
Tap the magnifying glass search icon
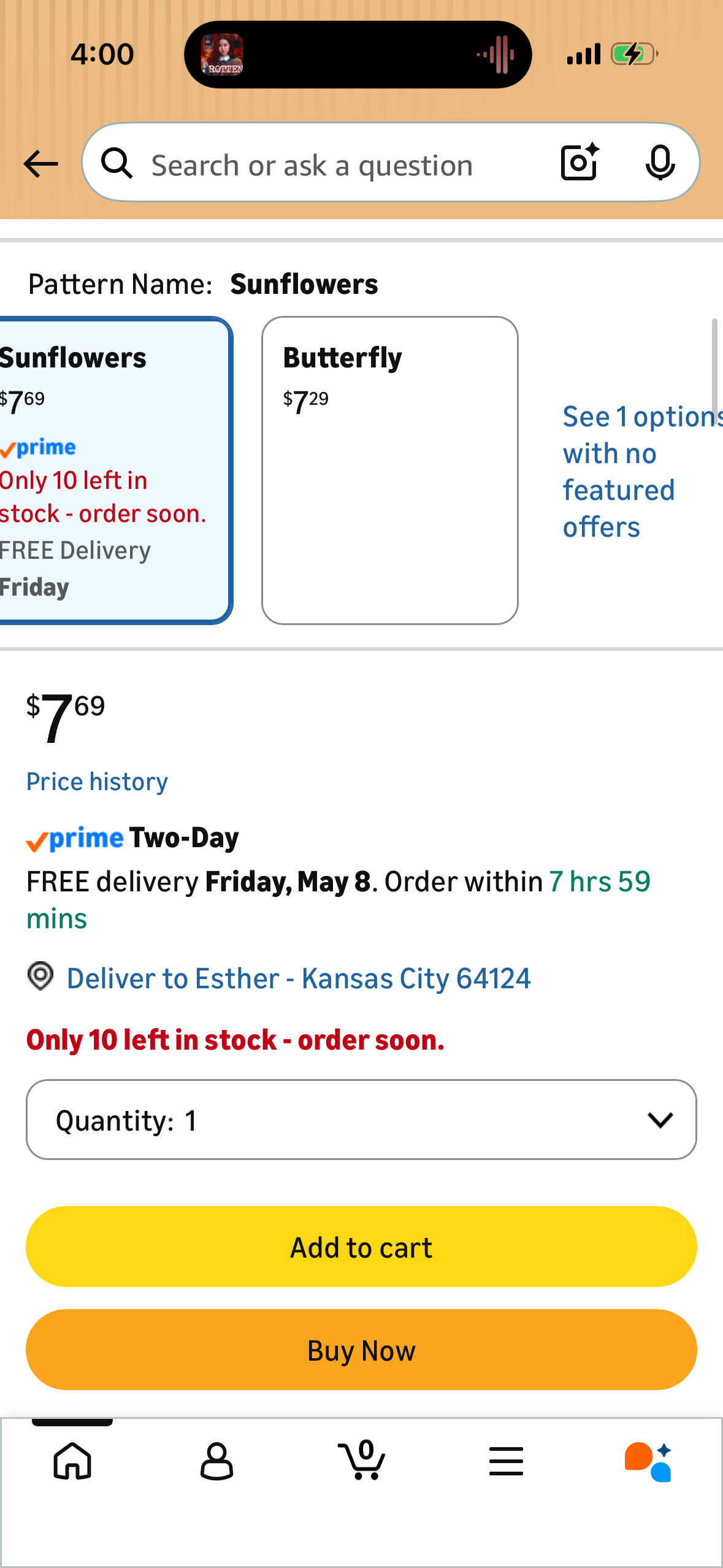(117, 163)
